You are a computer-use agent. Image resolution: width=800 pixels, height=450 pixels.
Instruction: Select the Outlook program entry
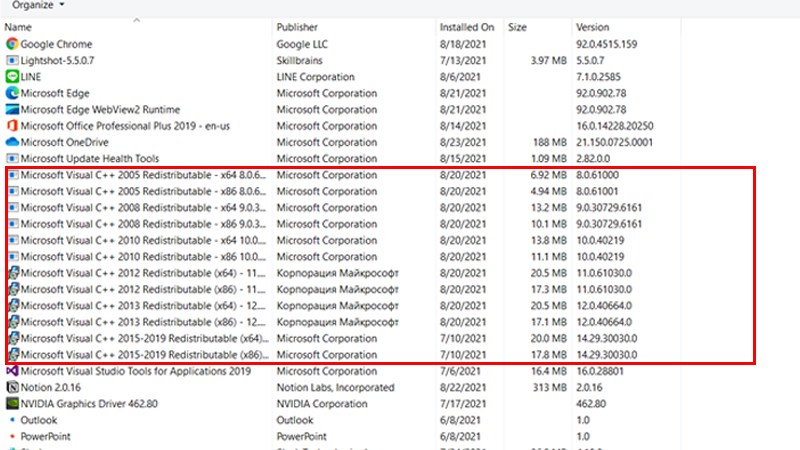coord(41,420)
